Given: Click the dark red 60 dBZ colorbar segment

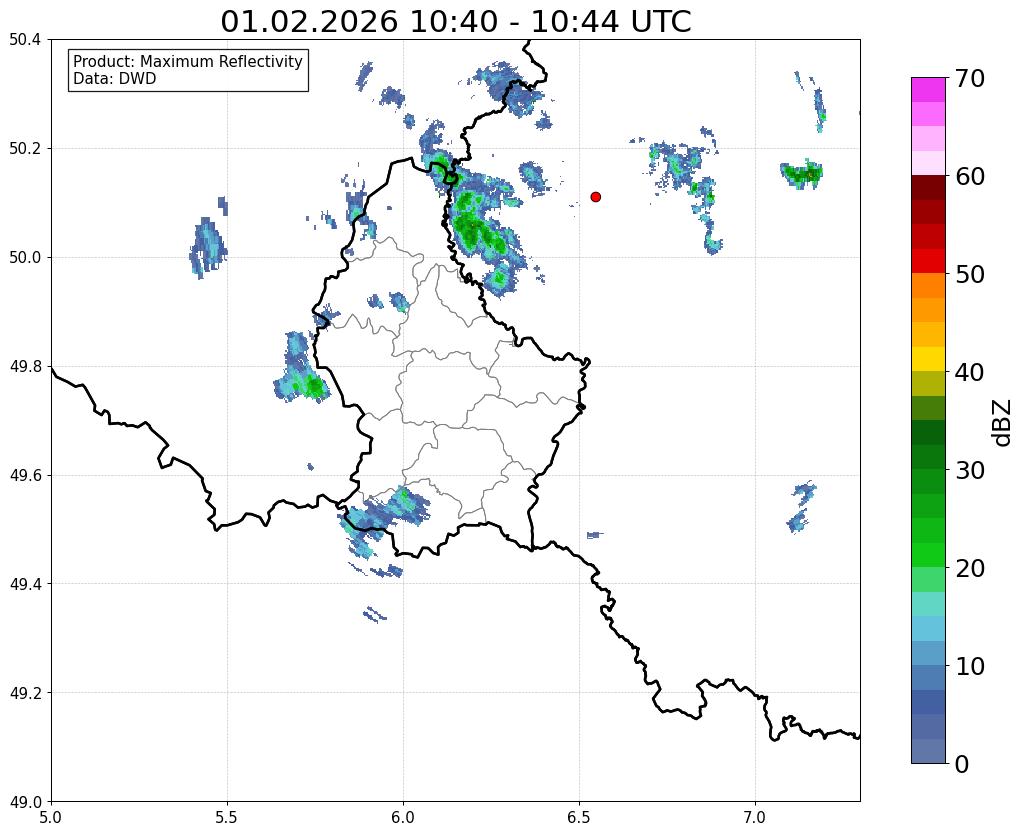Looking at the screenshot, I should click(928, 187).
